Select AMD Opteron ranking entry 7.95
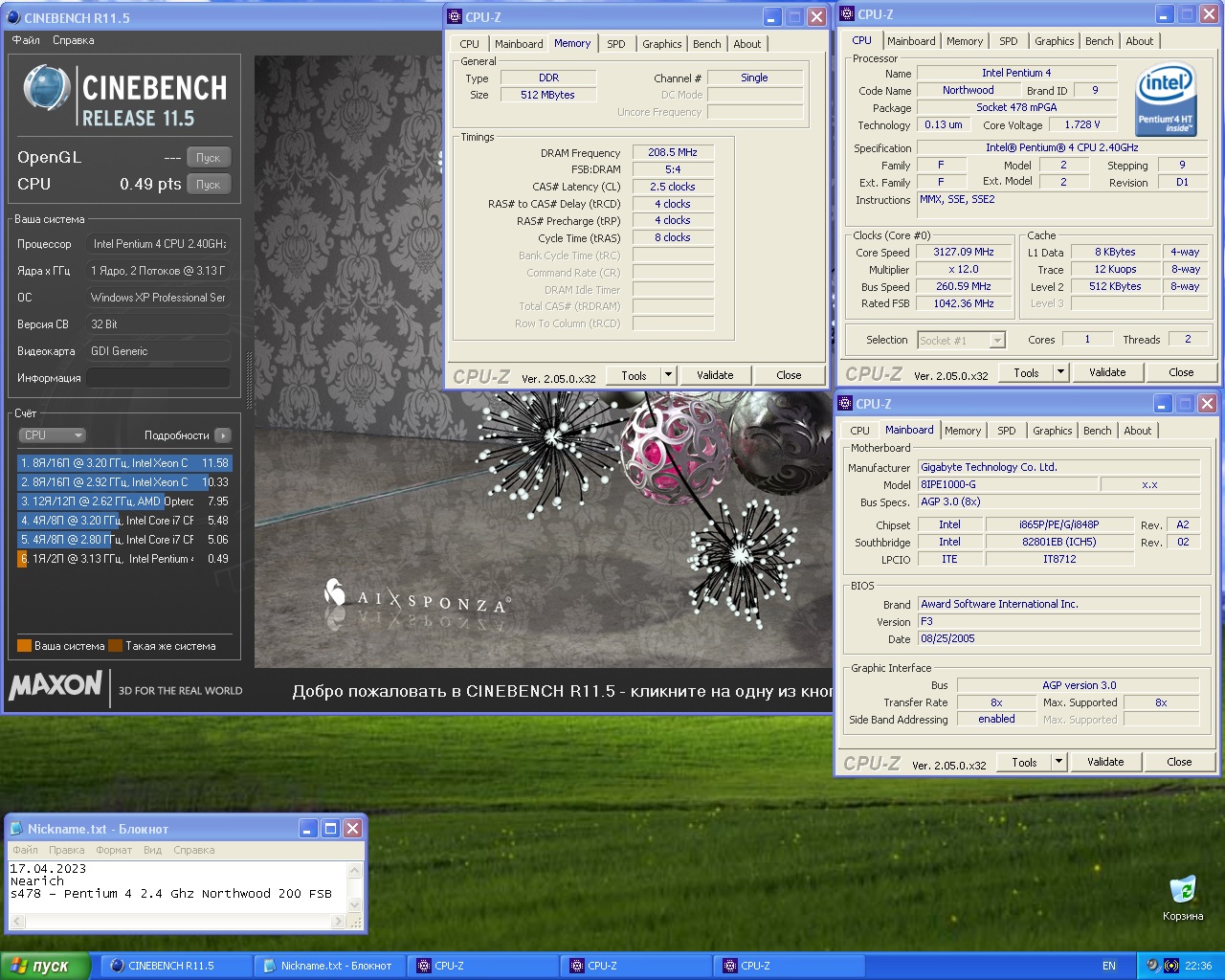Screen dimensions: 1225x980 point(124,501)
